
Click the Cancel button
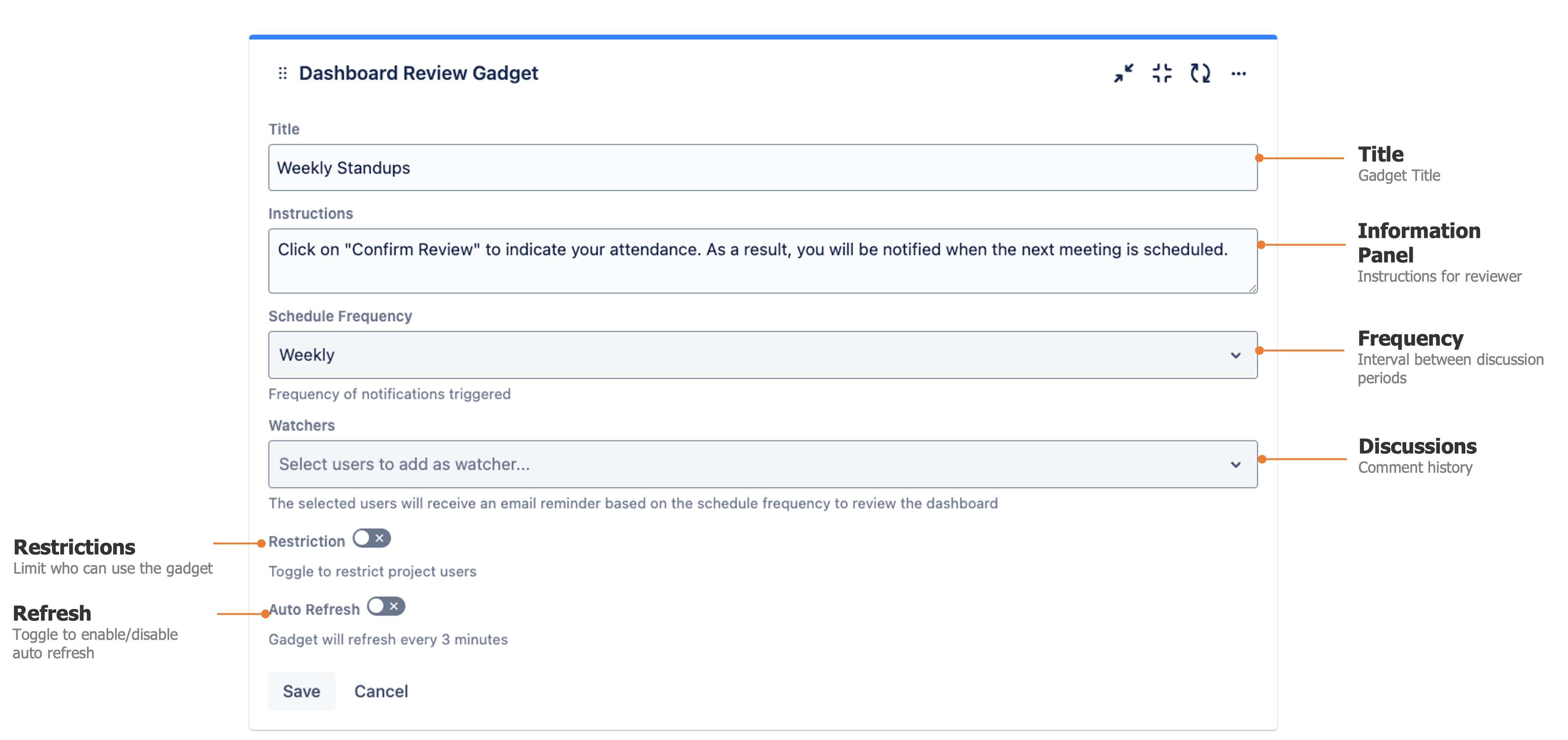[x=381, y=691]
